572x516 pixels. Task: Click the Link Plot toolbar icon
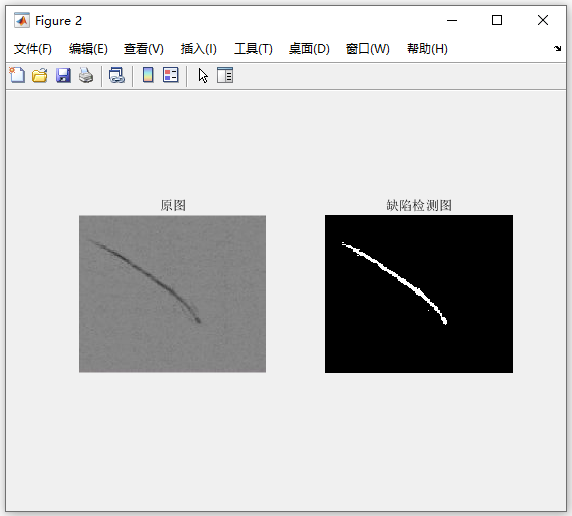(117, 76)
